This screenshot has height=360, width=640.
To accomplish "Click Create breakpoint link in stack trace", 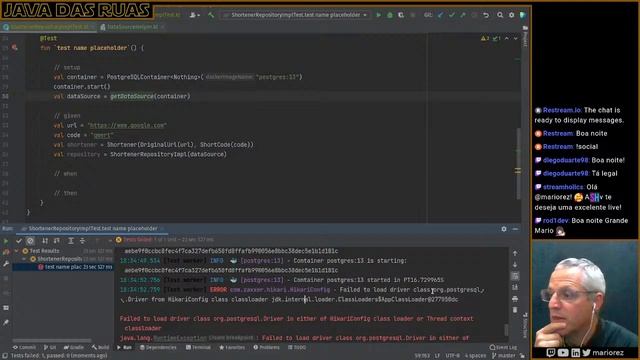I will click(232, 338).
